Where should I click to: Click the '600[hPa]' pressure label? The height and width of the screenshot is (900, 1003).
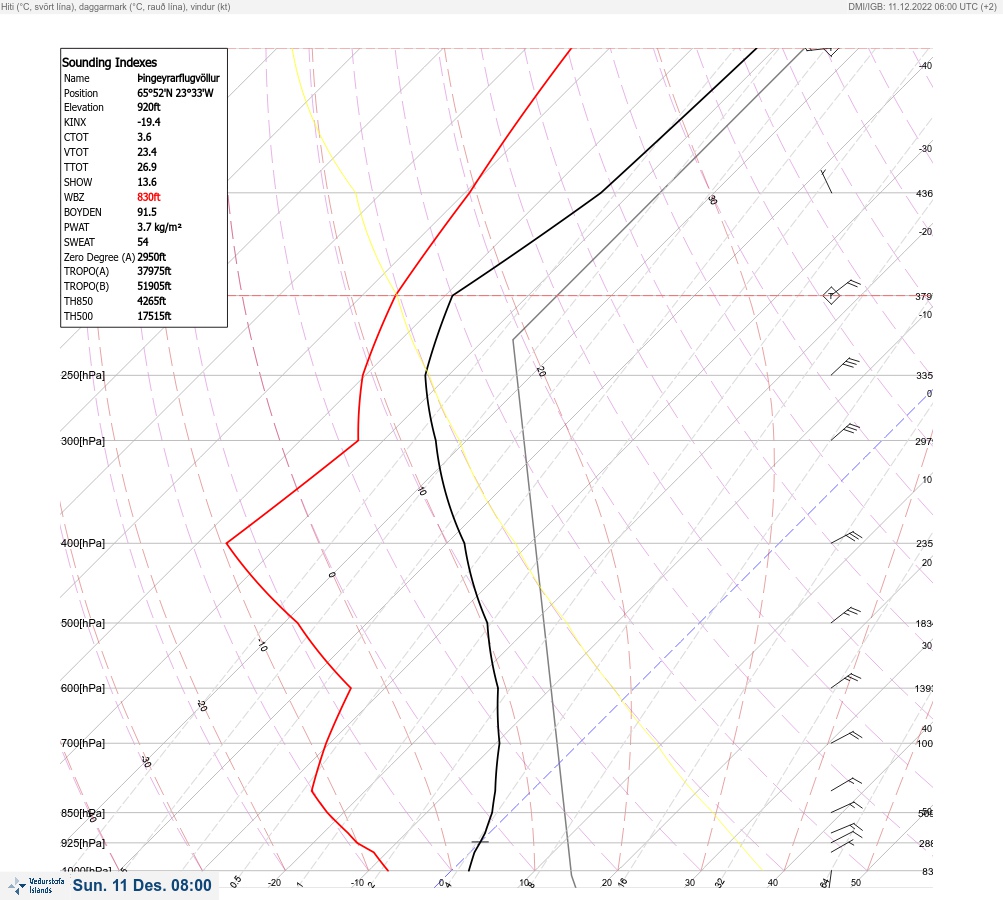pos(83,688)
